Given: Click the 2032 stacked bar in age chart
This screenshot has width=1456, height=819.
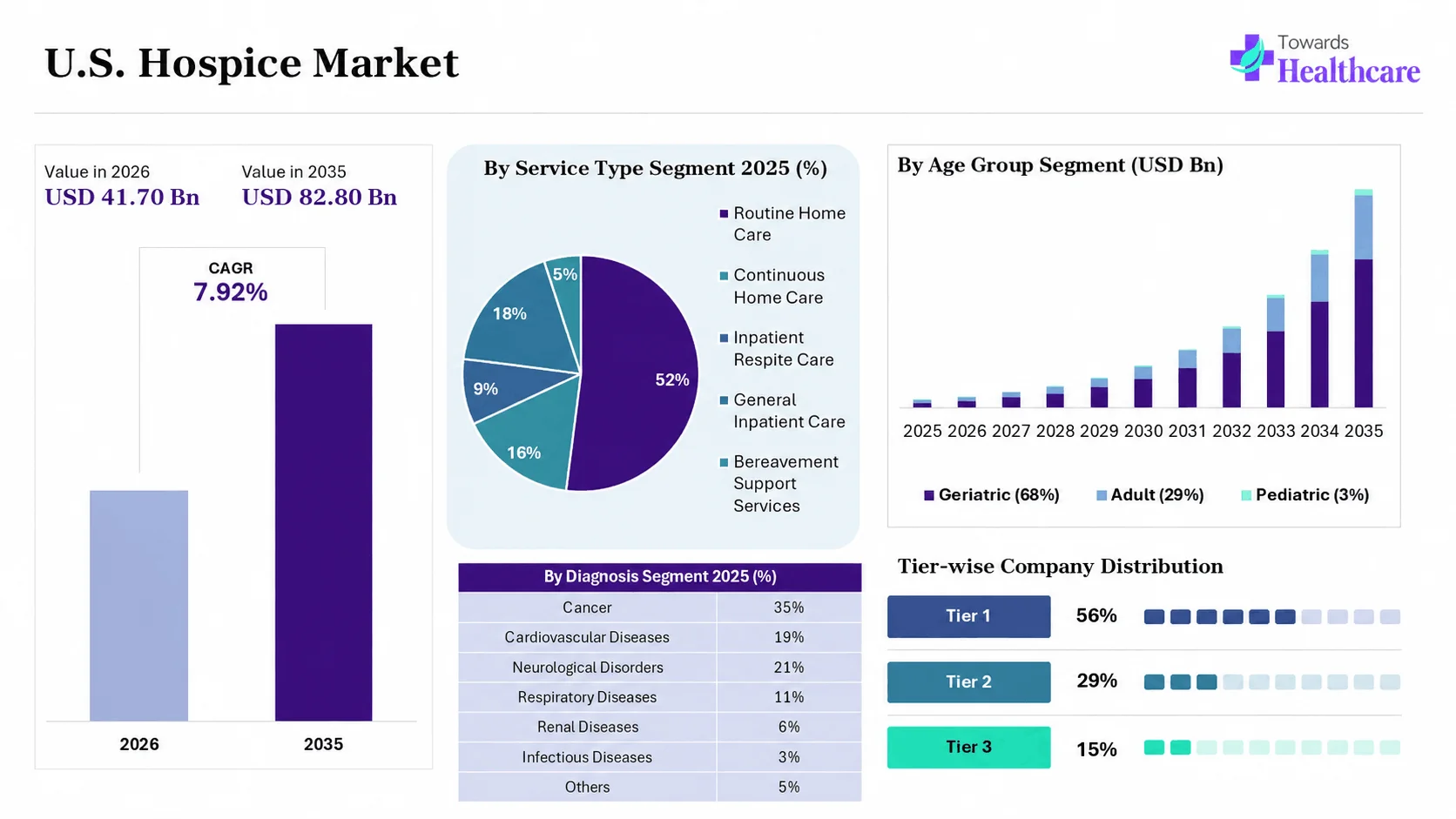Looking at the screenshot, I should click(x=1231, y=367).
